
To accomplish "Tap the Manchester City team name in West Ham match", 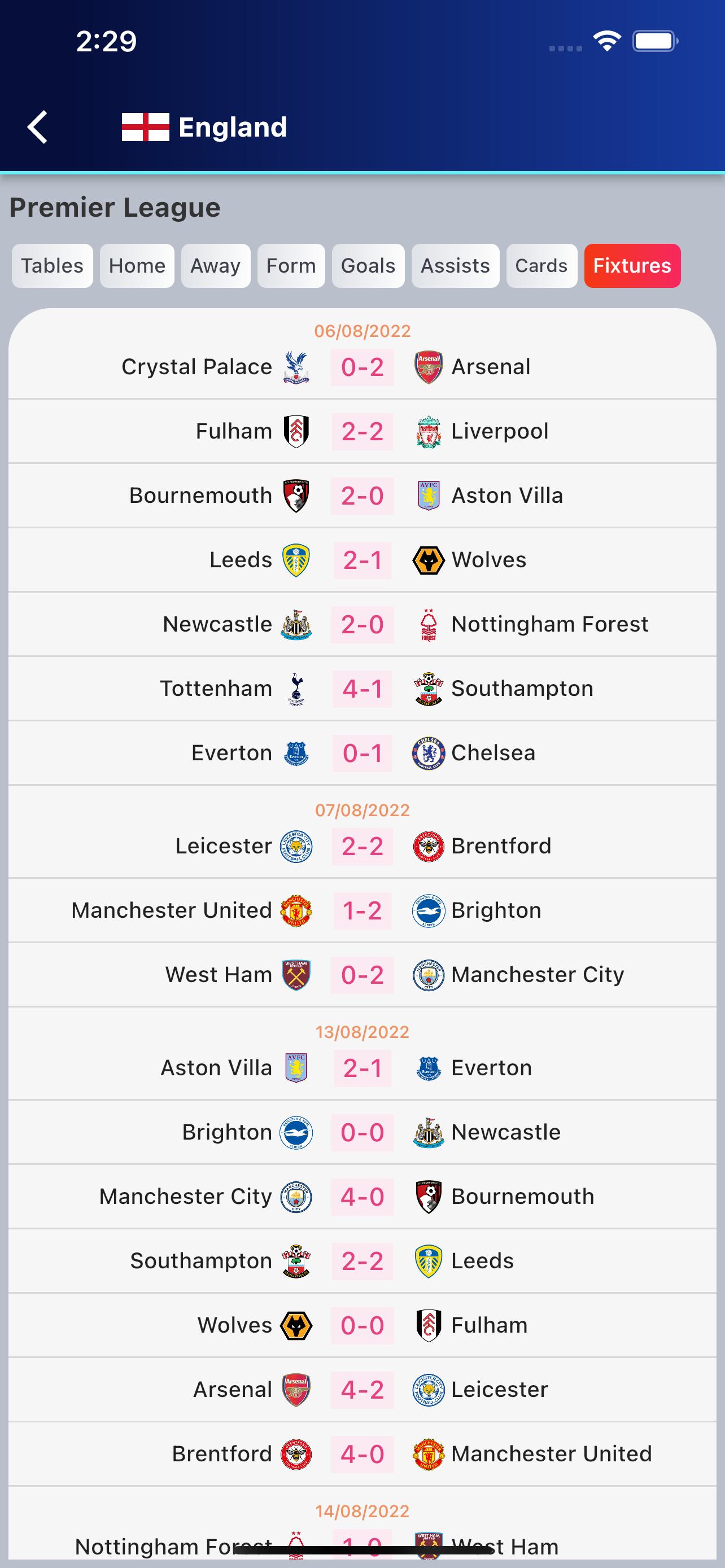I will [x=538, y=975].
